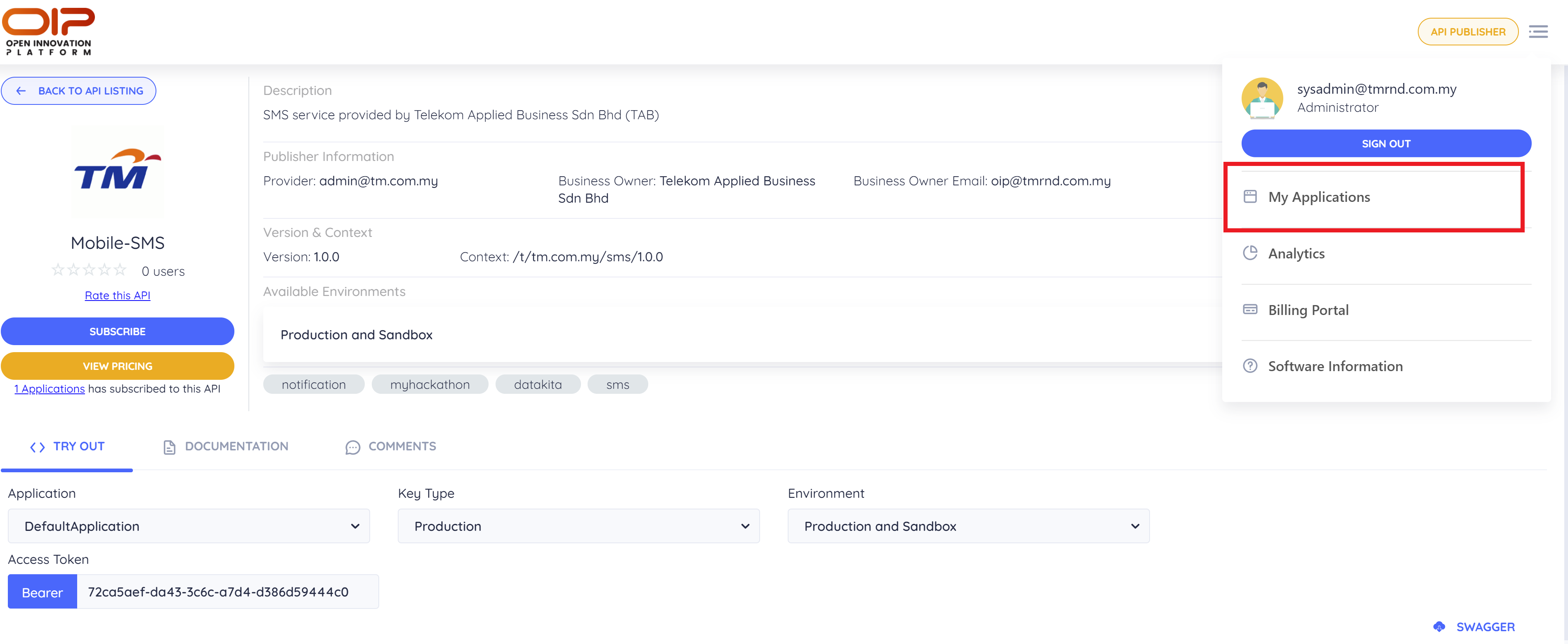
Task: Click the Swagger cloud download icon
Action: pos(1439,627)
